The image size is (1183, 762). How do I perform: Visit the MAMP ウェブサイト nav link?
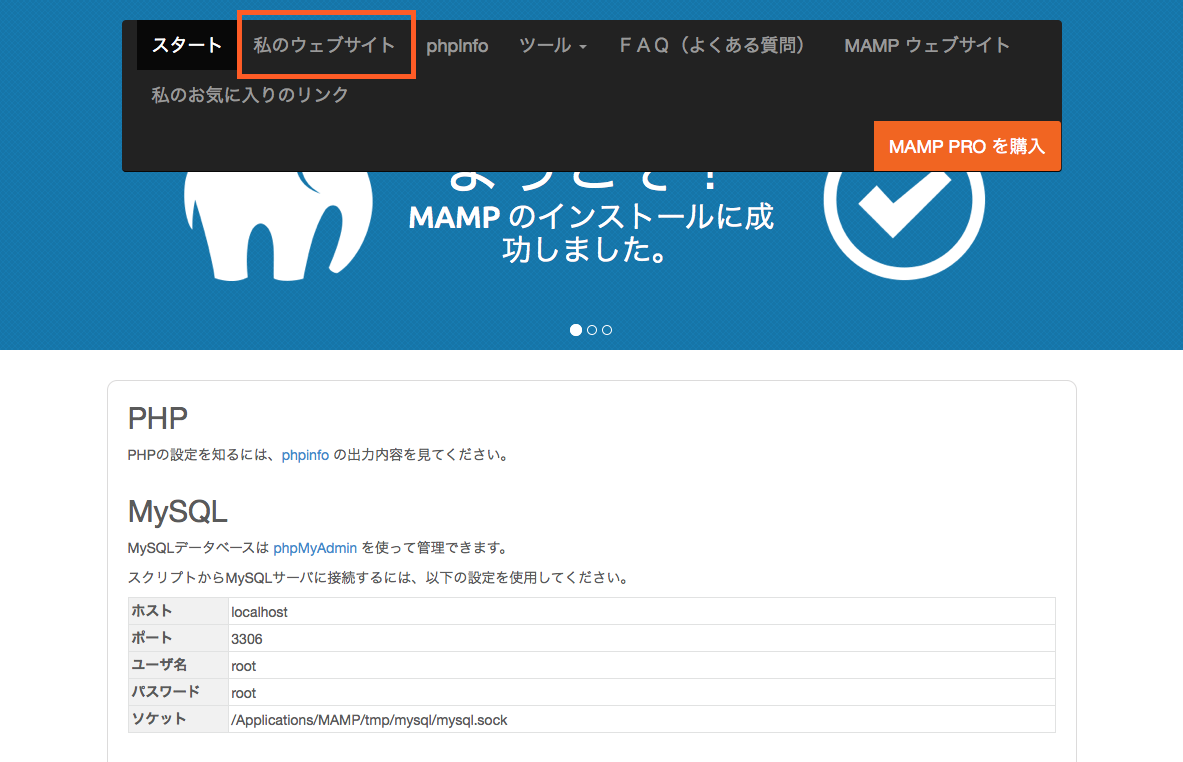[927, 46]
